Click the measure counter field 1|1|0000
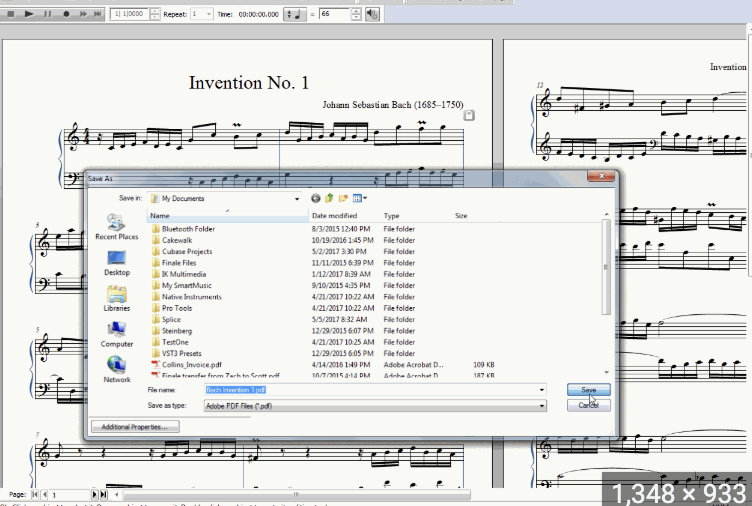The width and height of the screenshot is (752, 506). coord(129,14)
